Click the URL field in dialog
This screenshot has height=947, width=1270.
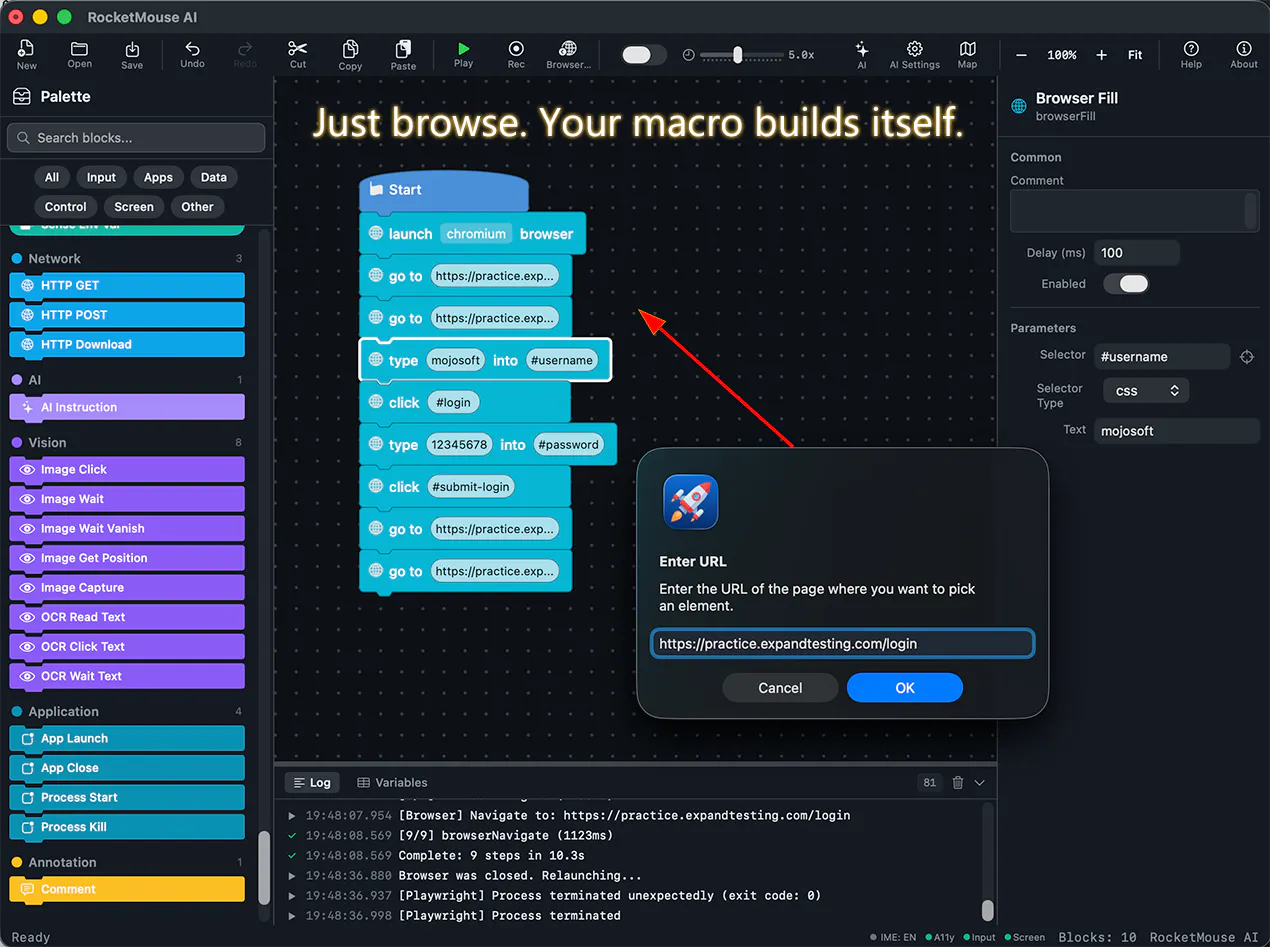tap(842, 644)
